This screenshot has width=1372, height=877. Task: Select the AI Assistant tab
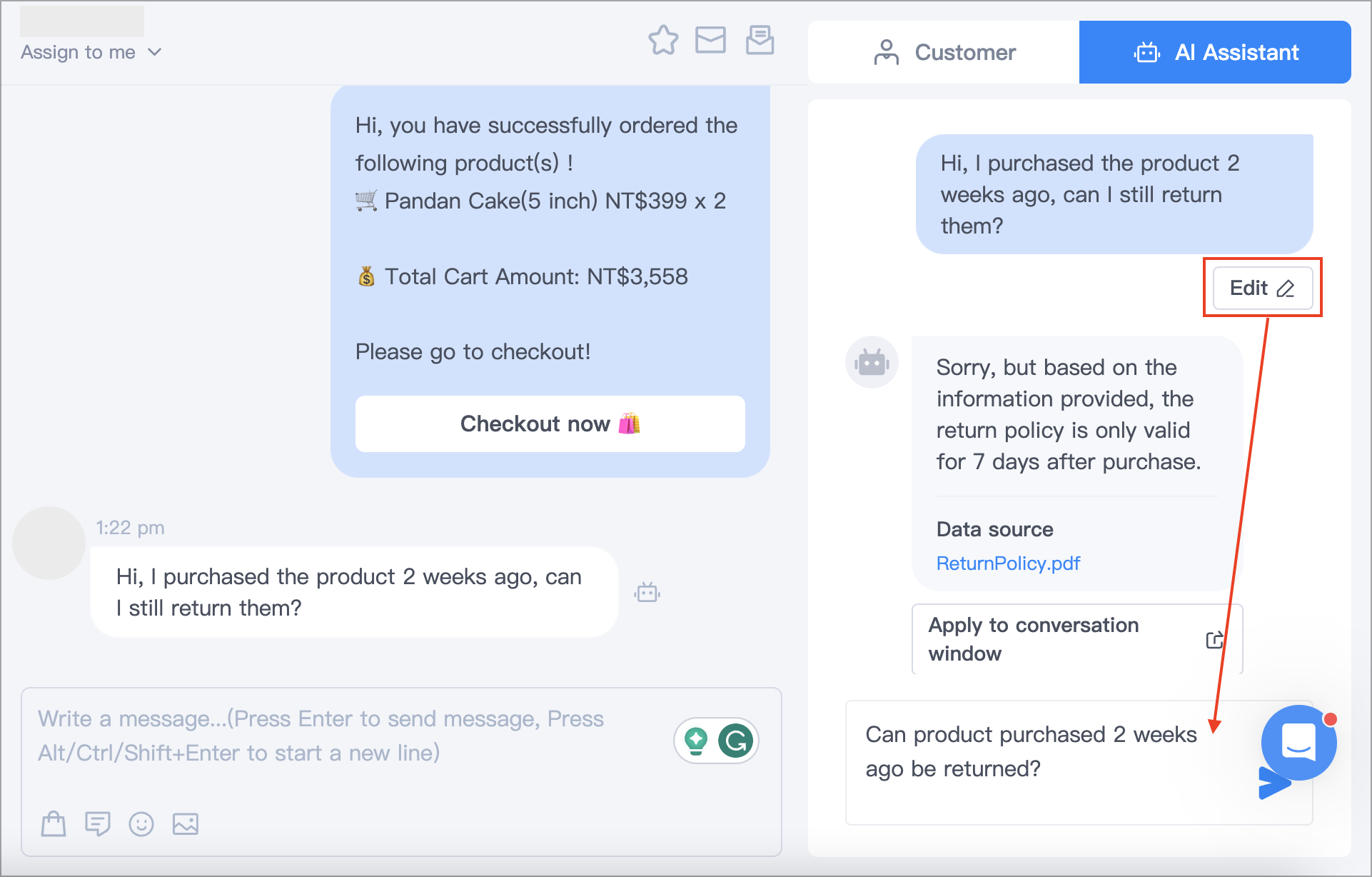coord(1215,52)
